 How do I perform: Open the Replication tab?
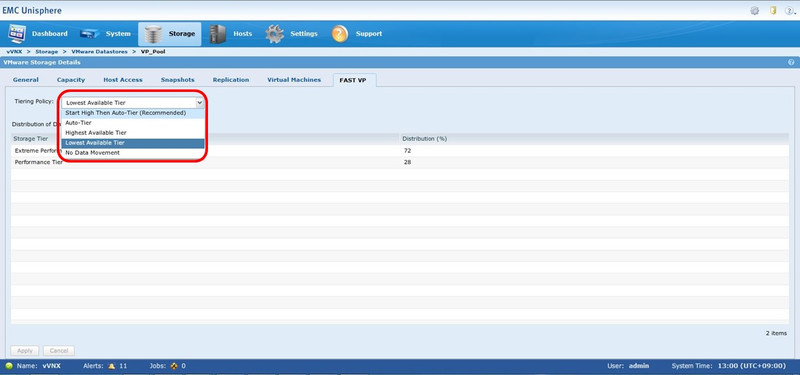[x=231, y=80]
